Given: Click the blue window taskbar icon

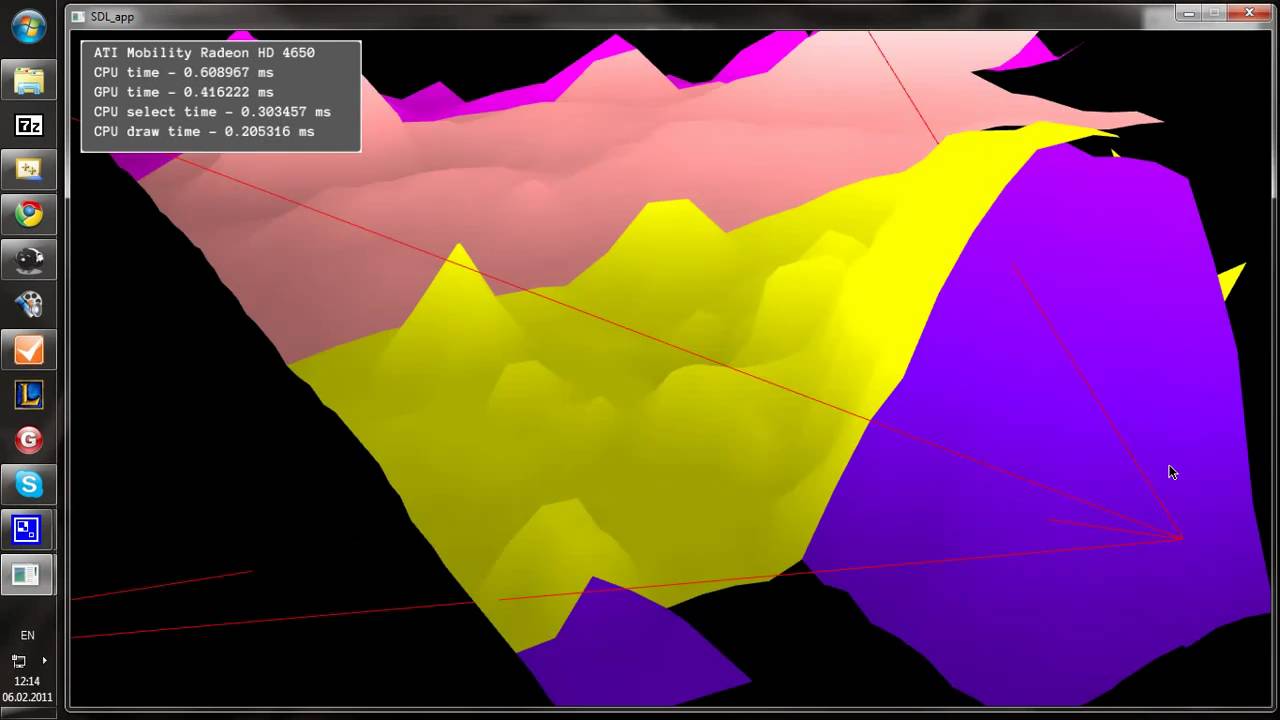Looking at the screenshot, I should coord(28,530).
